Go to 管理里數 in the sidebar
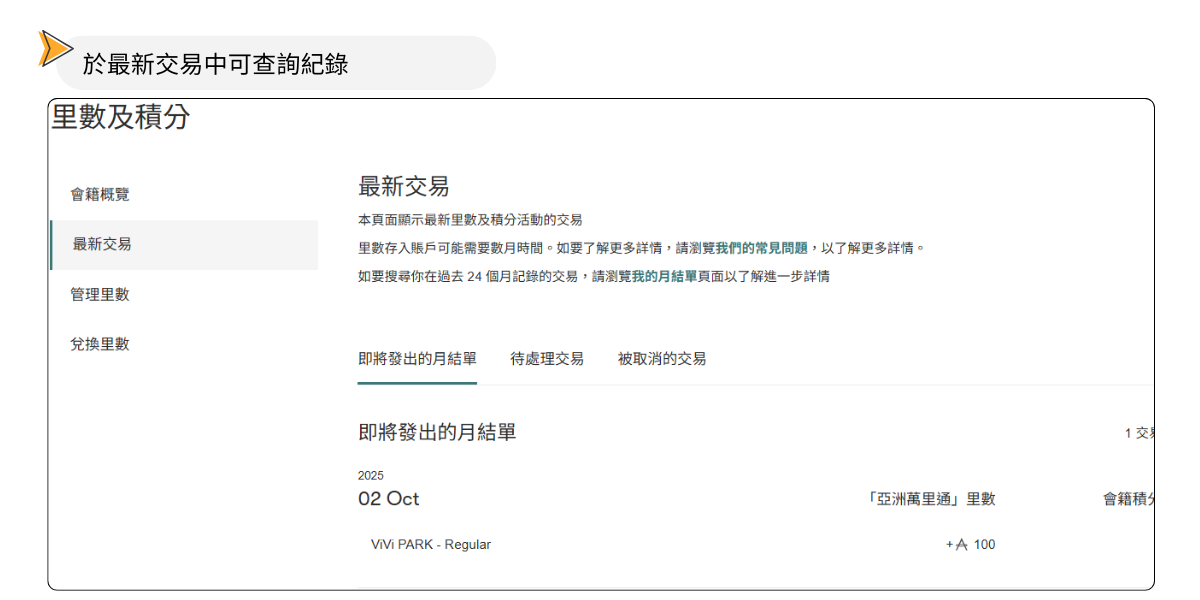The width and height of the screenshot is (1200, 600). pyautogui.click(x=100, y=295)
